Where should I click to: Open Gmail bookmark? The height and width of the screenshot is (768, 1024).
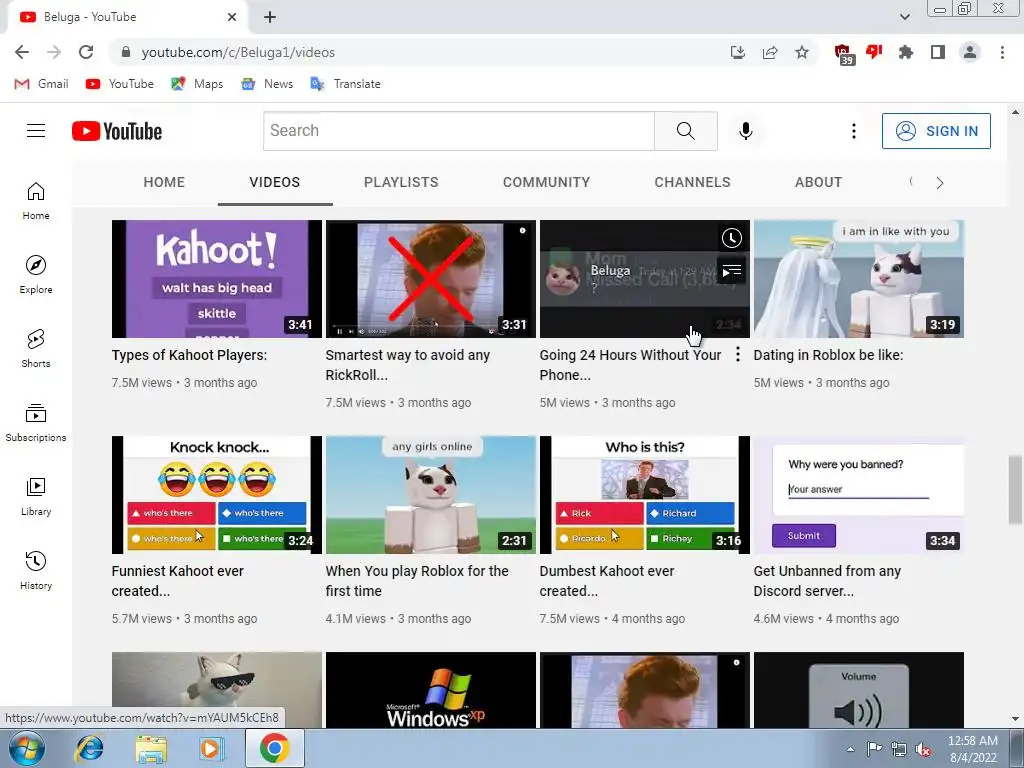(x=41, y=84)
